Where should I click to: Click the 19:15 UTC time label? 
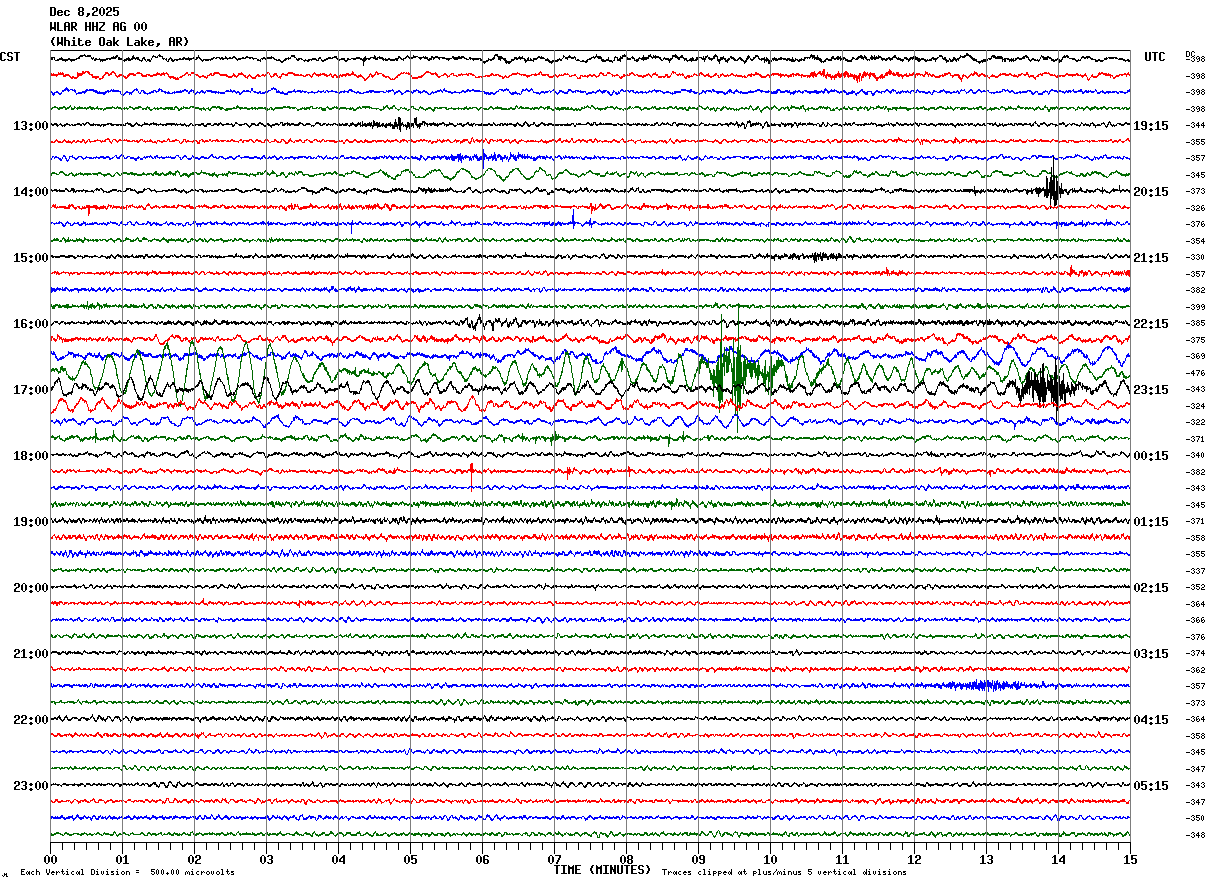(x=1151, y=126)
